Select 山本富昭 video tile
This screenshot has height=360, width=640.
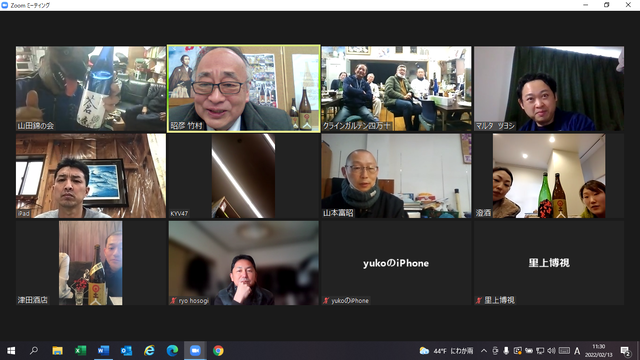pyautogui.click(x=396, y=176)
